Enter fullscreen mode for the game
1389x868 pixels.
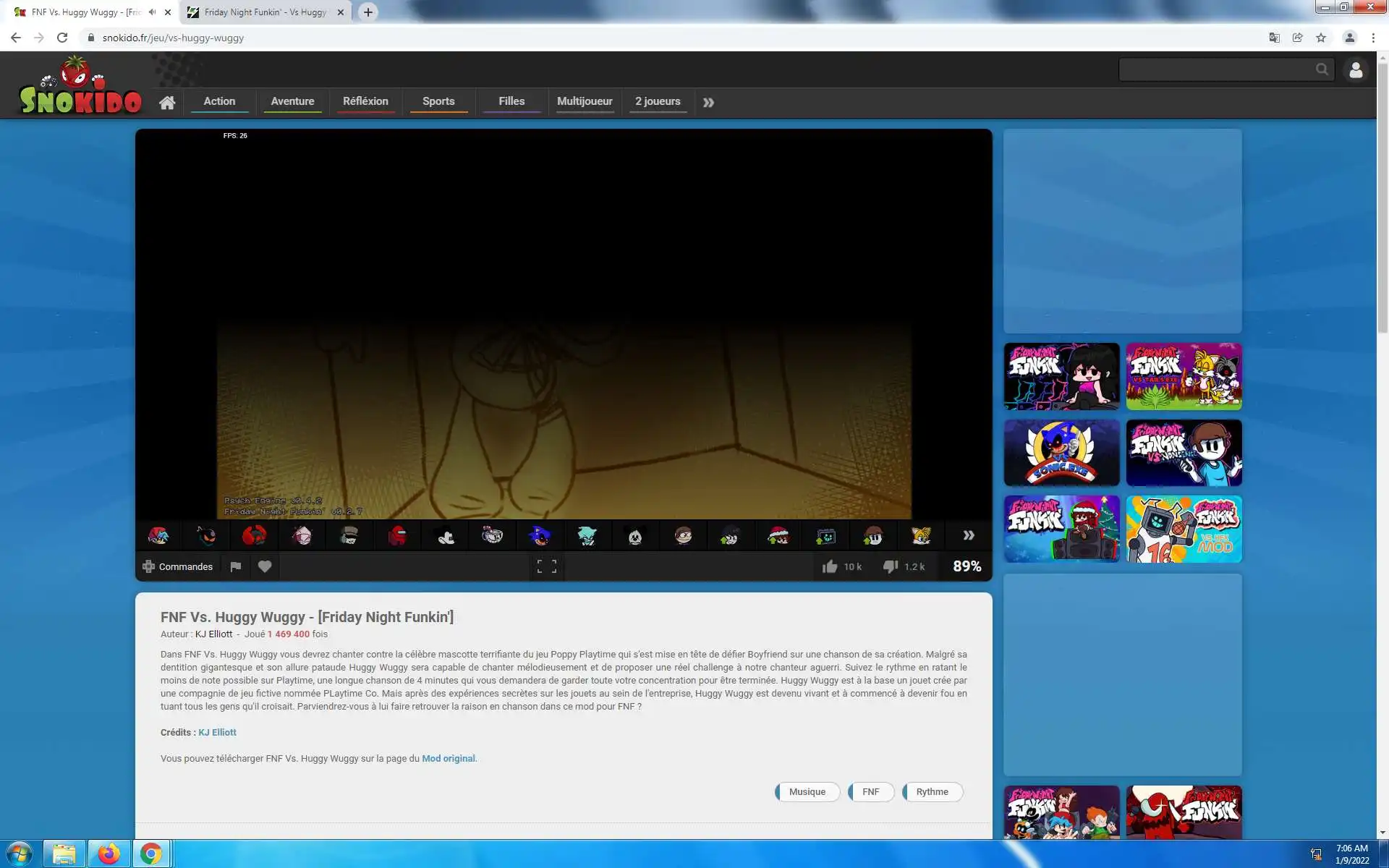click(x=546, y=566)
